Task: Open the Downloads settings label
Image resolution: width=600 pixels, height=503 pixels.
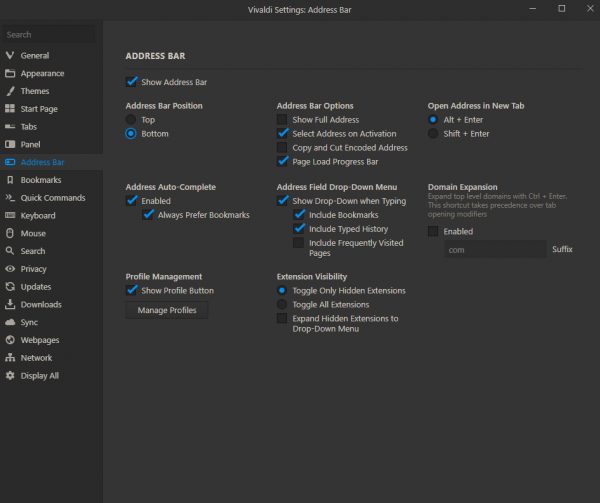Action: [x=41, y=304]
